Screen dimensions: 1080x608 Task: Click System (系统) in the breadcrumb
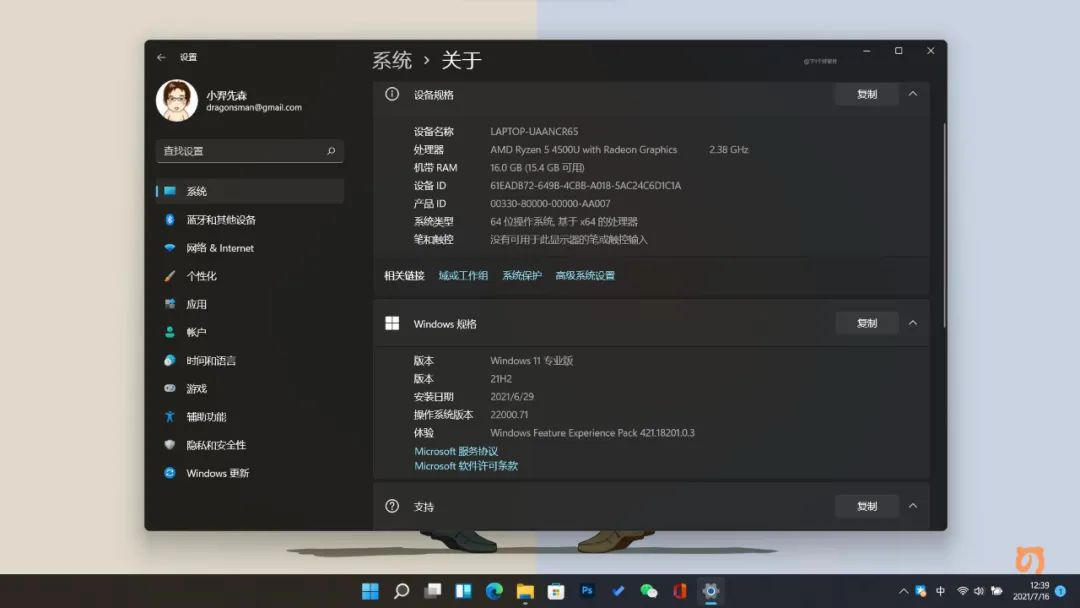392,61
